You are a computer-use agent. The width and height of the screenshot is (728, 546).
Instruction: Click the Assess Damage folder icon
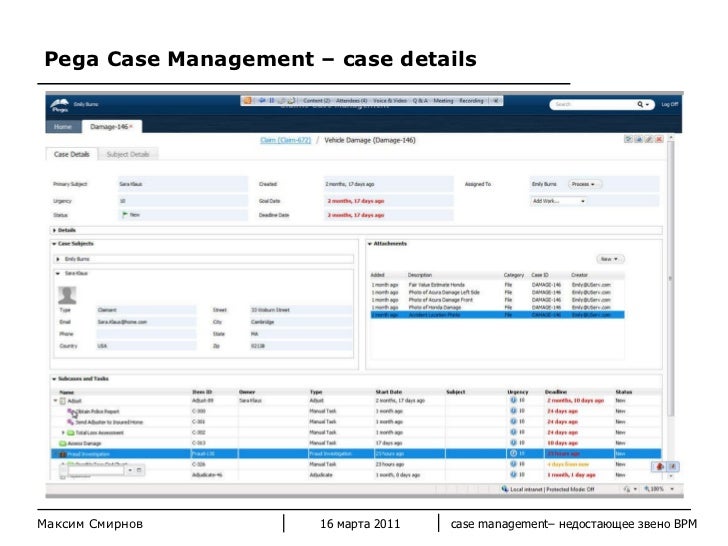pyautogui.click(x=63, y=443)
